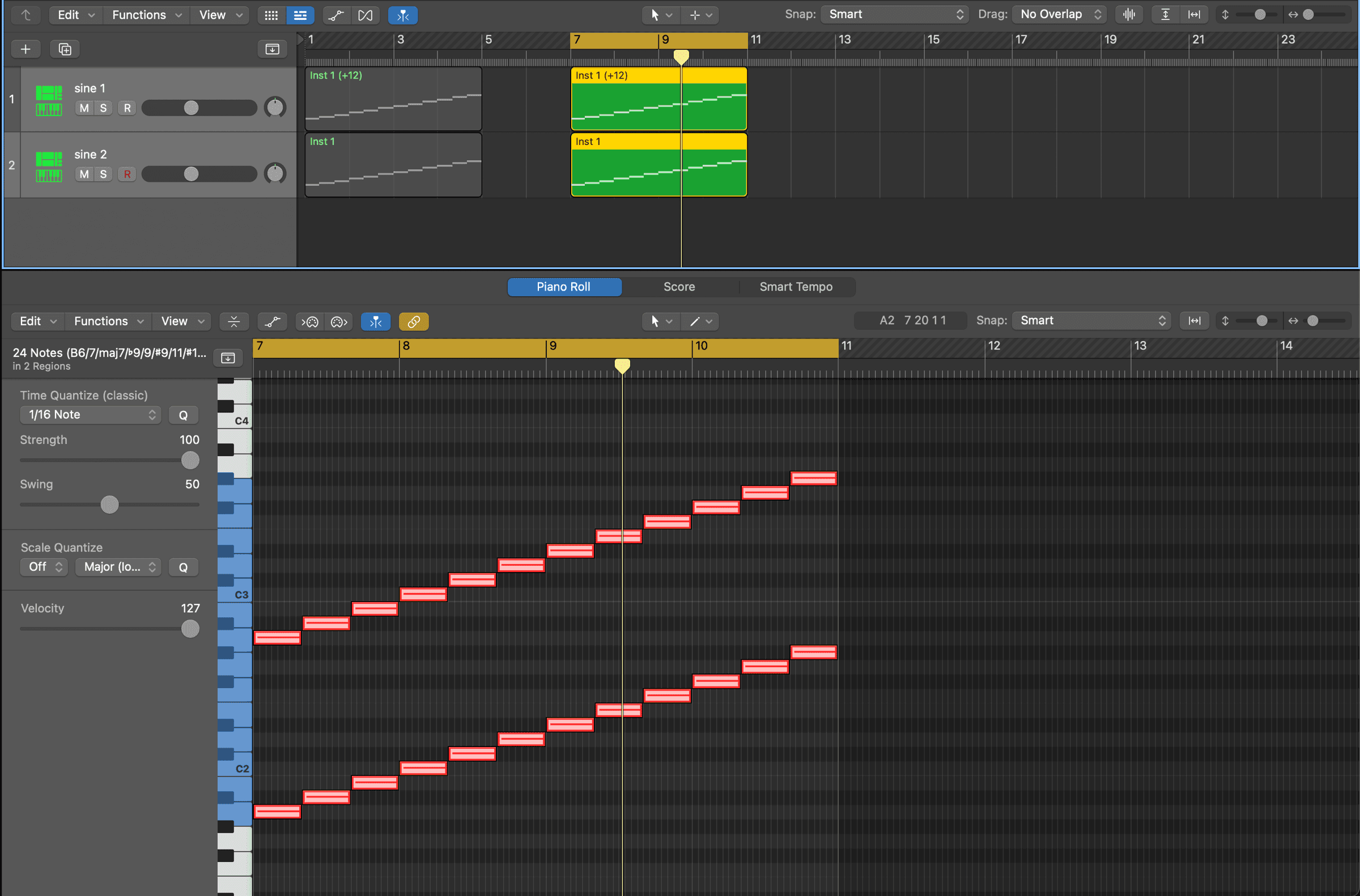Open the Tracks area Functions menu
Image resolution: width=1360 pixels, height=896 pixels.
(147, 15)
